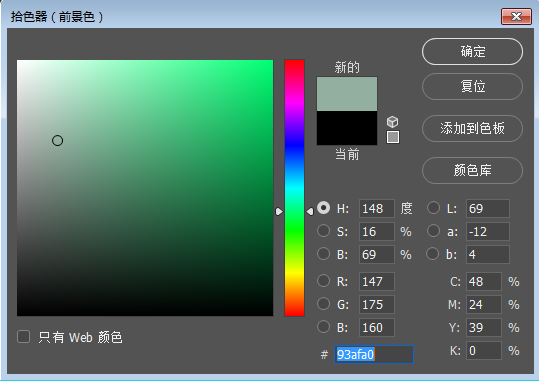Click the web-safe color cube warning icon
The height and width of the screenshot is (381, 539).
[393, 121]
